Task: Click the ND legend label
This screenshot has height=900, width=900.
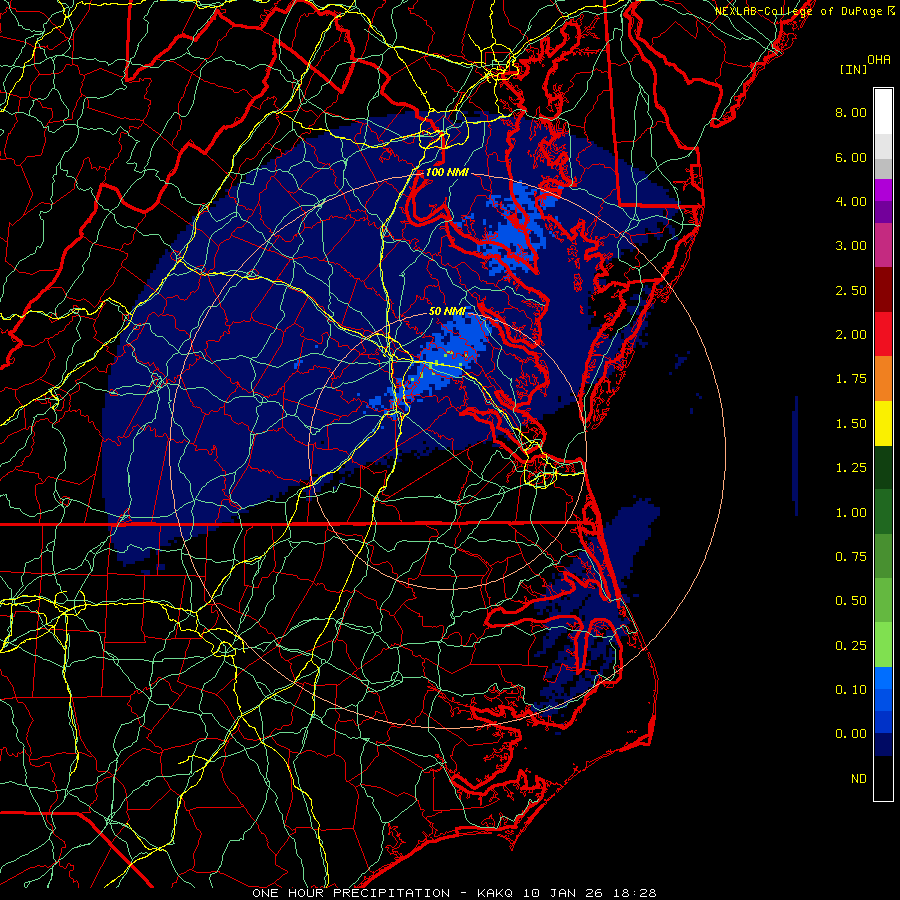Action: coord(859,779)
